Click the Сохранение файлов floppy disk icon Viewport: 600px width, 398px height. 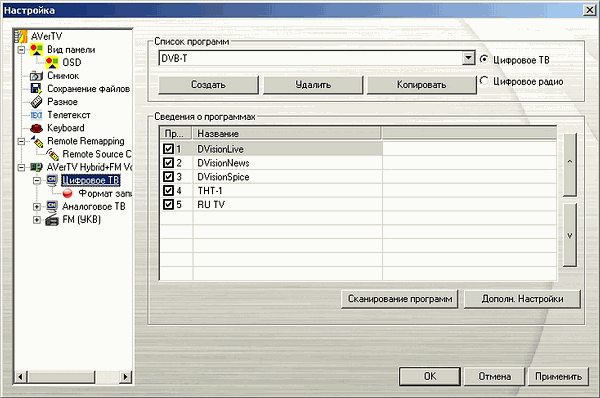click(x=36, y=88)
